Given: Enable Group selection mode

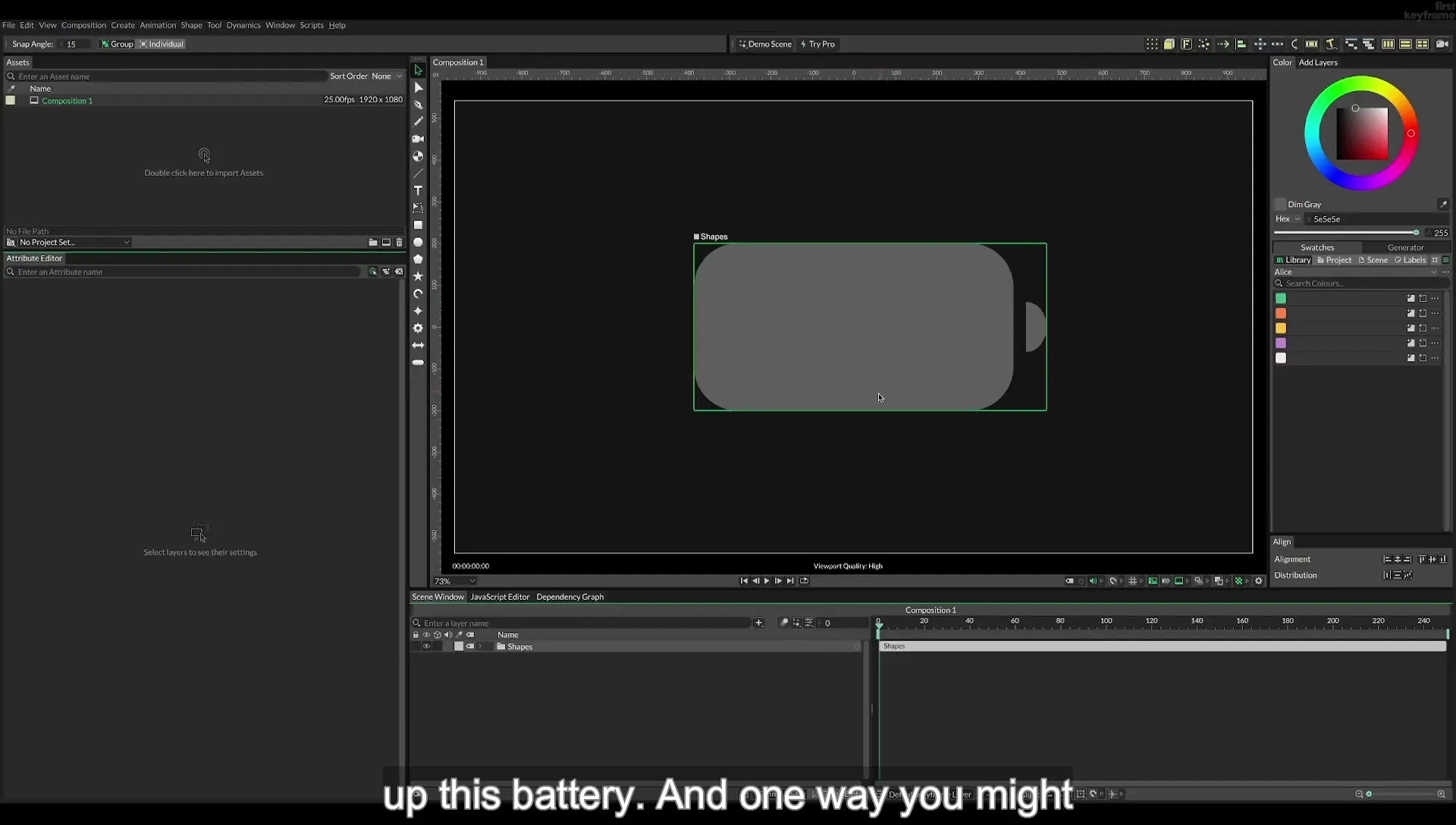Looking at the screenshot, I should (117, 44).
